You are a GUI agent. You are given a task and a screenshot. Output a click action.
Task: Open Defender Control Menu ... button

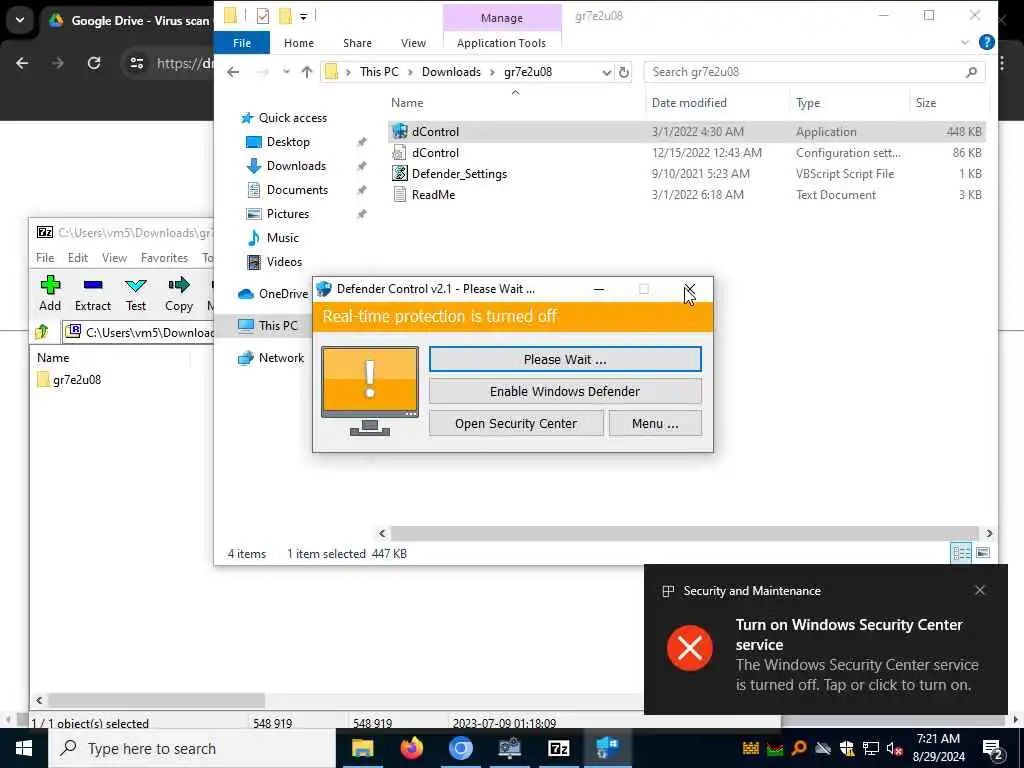coord(655,423)
